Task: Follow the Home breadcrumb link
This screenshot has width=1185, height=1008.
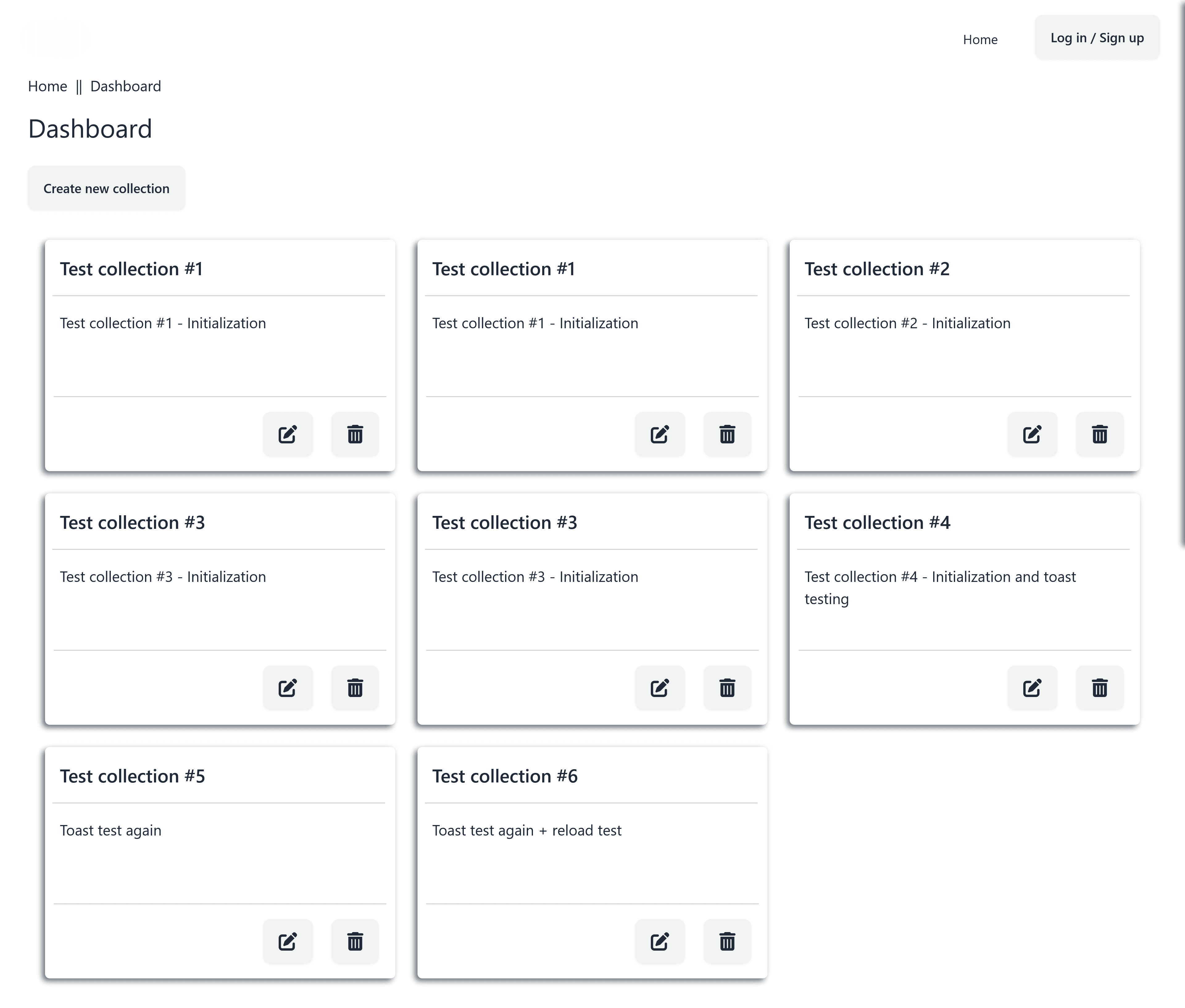Action: point(48,86)
